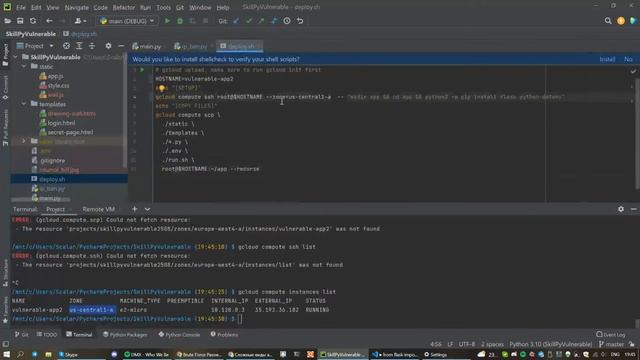
Task: Collapse the templates folder in tree
Action: (24, 104)
